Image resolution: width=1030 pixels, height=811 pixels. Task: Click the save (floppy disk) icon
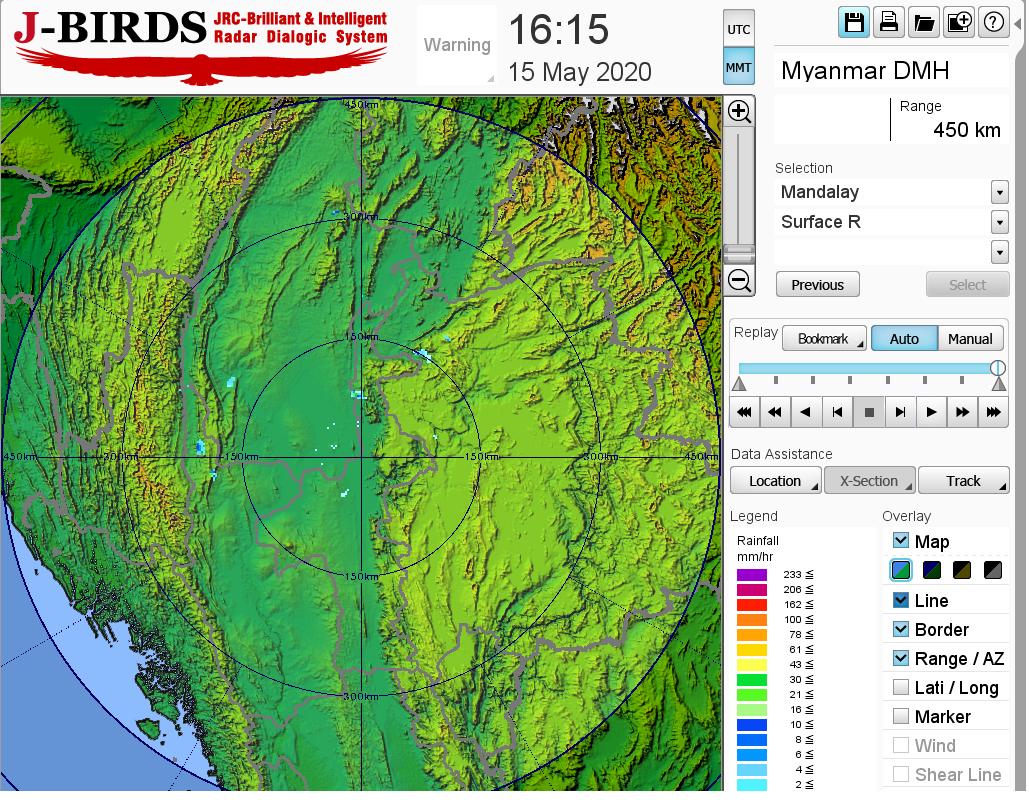click(x=854, y=23)
